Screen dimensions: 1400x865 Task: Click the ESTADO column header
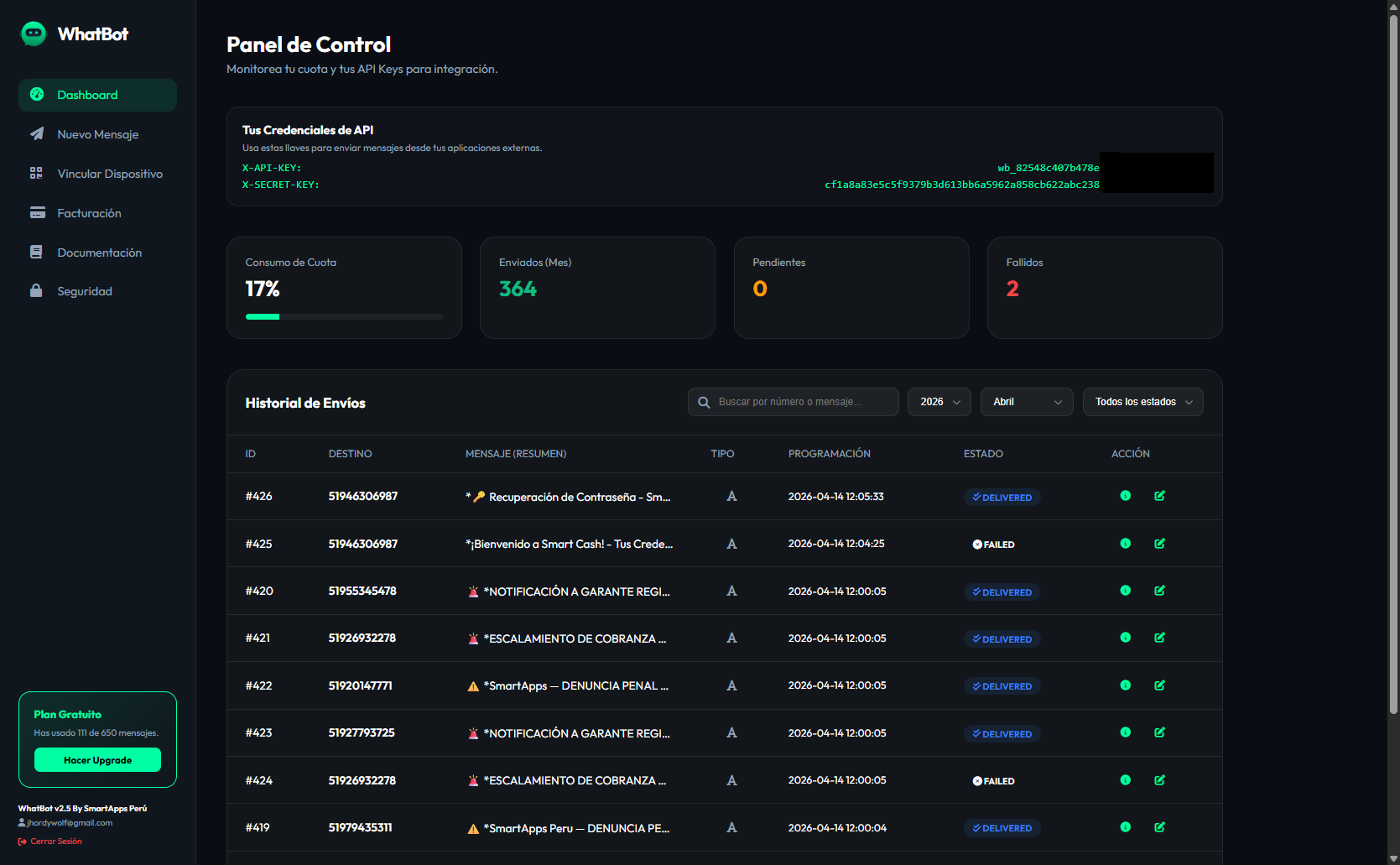click(983, 454)
